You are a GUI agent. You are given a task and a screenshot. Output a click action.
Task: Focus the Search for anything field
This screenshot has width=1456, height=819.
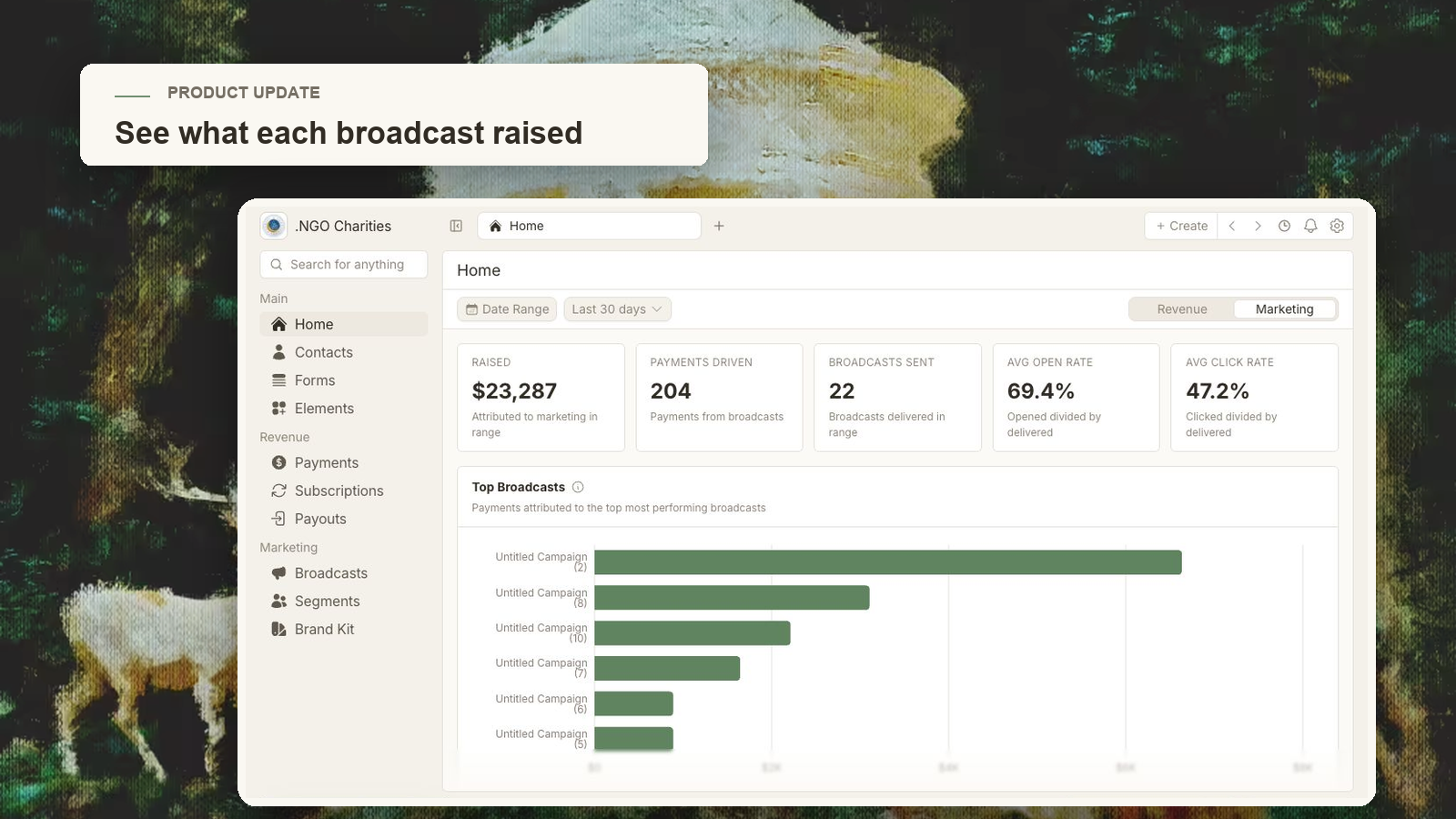[344, 265]
